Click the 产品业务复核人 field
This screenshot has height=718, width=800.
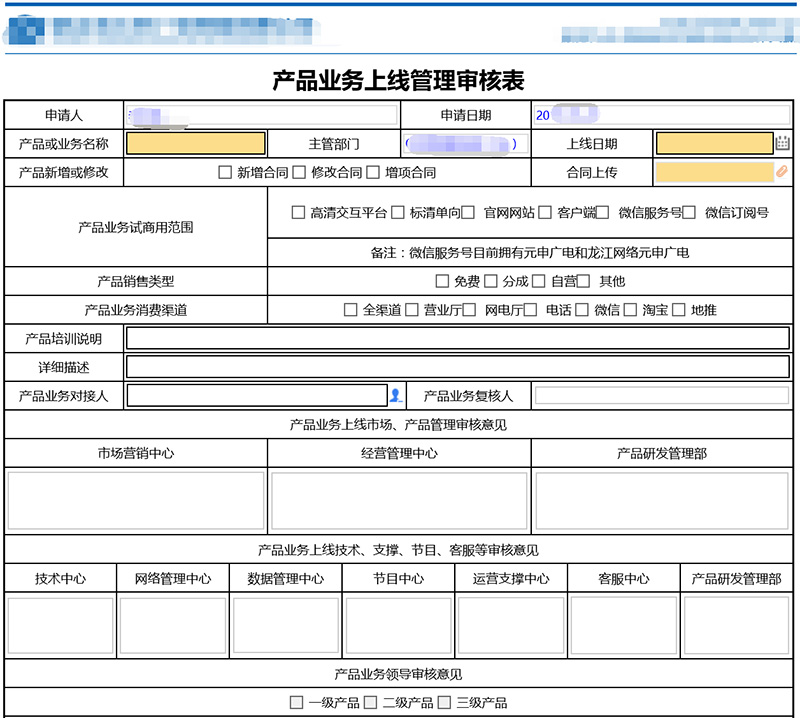pyautogui.click(x=662, y=396)
